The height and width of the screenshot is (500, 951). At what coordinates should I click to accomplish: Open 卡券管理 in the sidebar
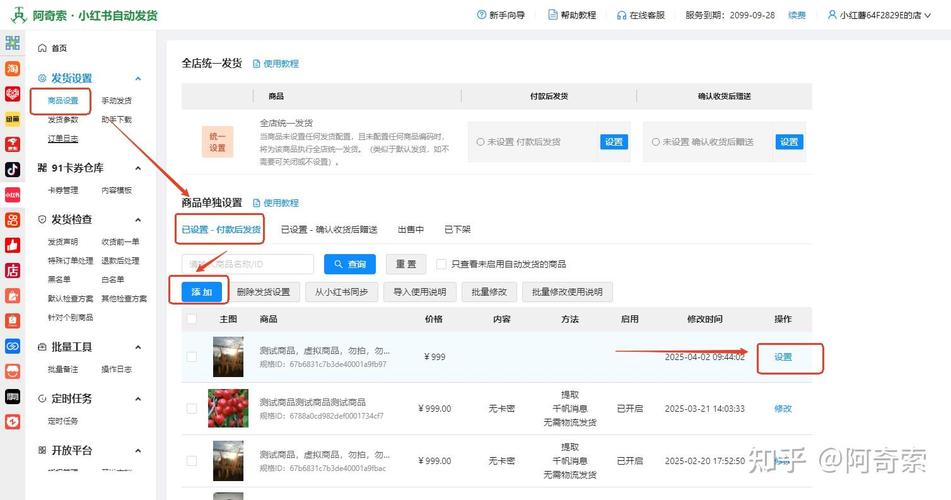63,191
